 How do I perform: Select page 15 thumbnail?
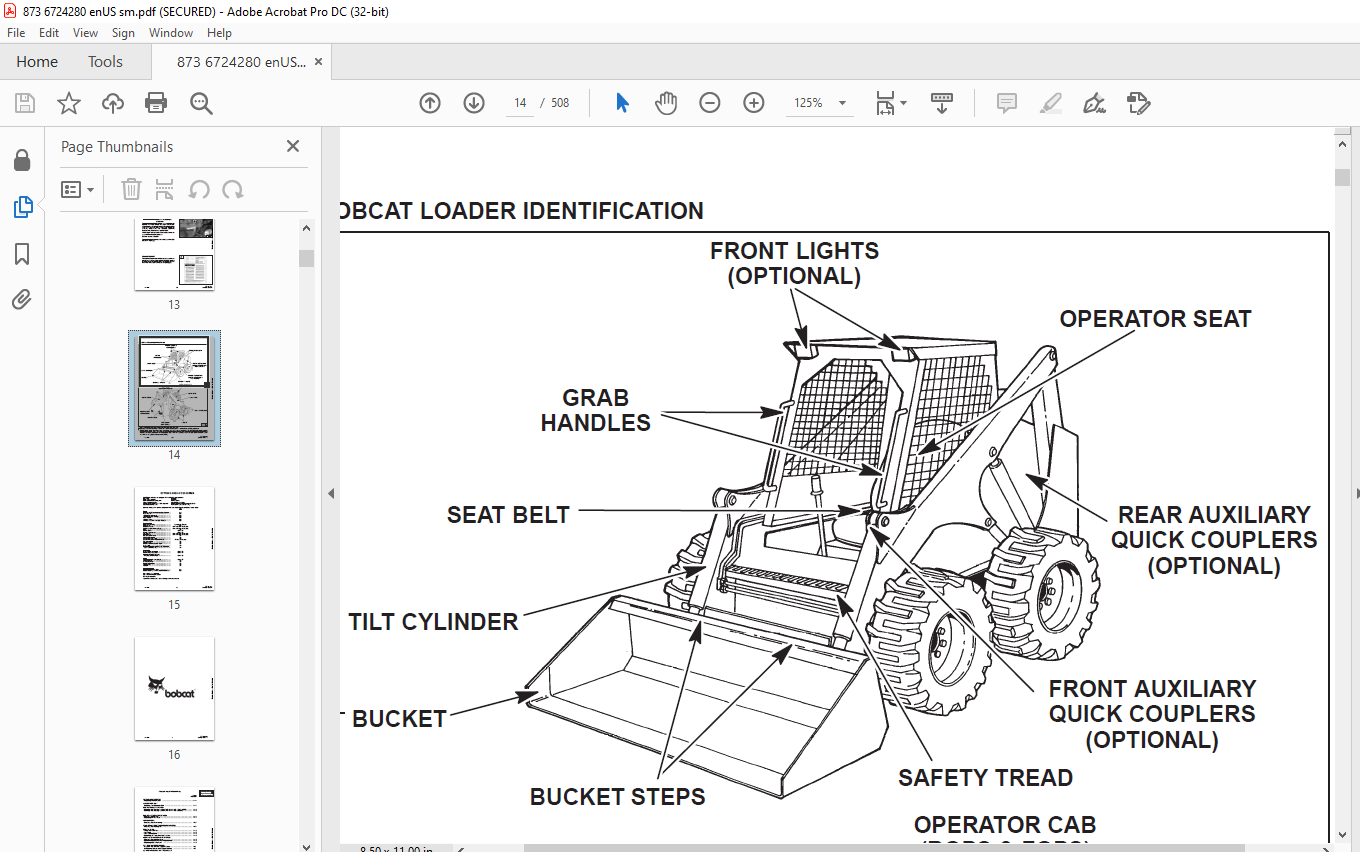174,538
